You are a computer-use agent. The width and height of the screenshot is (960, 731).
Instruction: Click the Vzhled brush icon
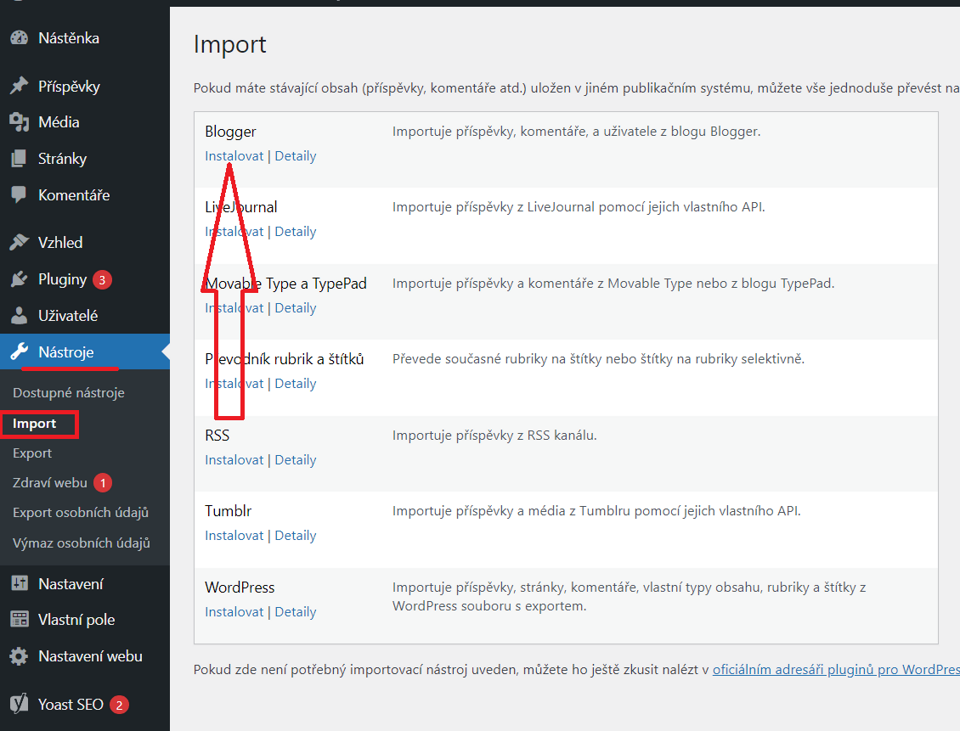click(x=19, y=242)
